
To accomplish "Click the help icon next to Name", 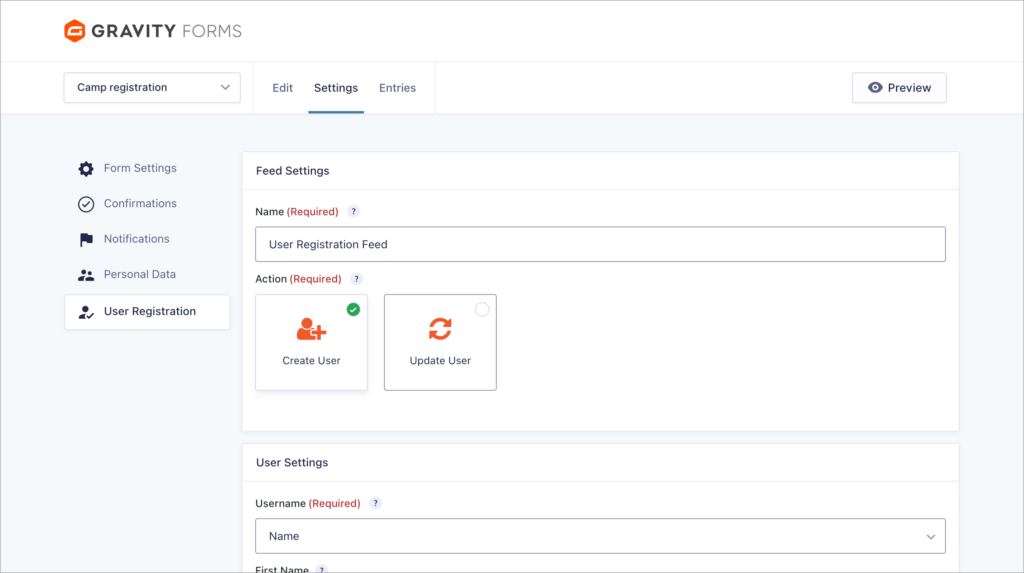I will pos(353,212).
